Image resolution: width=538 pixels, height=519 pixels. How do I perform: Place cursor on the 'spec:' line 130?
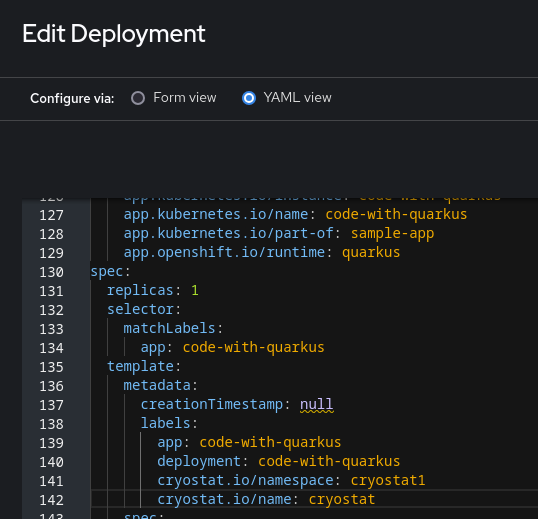(110, 272)
